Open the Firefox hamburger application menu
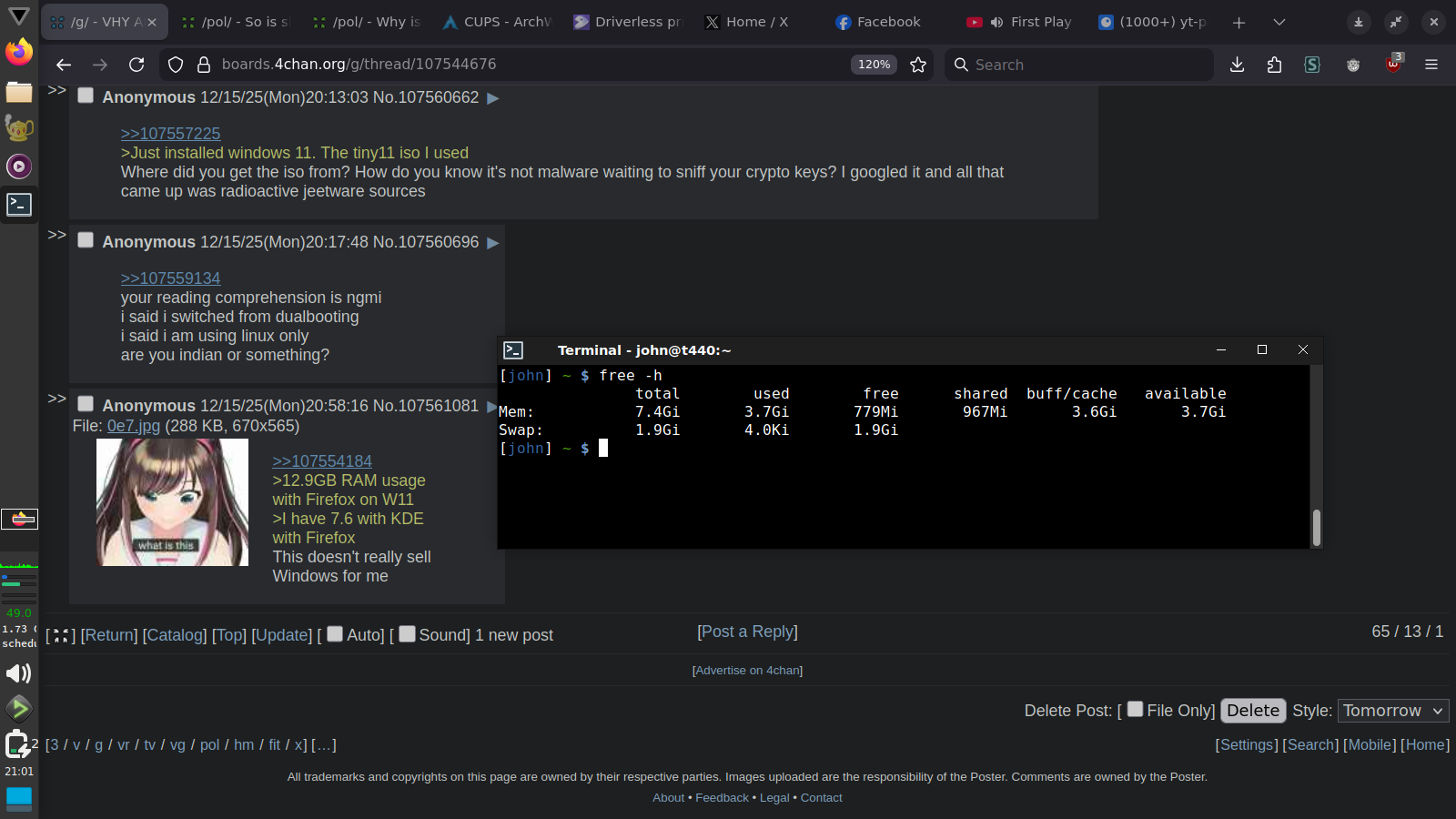1456x819 pixels. pos(1431,65)
